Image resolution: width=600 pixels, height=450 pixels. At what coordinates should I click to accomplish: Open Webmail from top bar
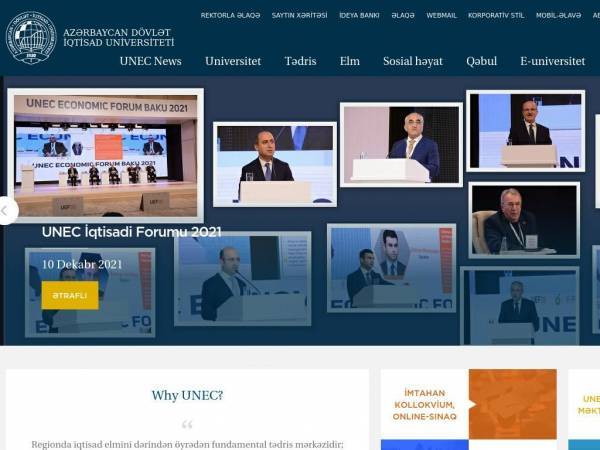click(441, 15)
